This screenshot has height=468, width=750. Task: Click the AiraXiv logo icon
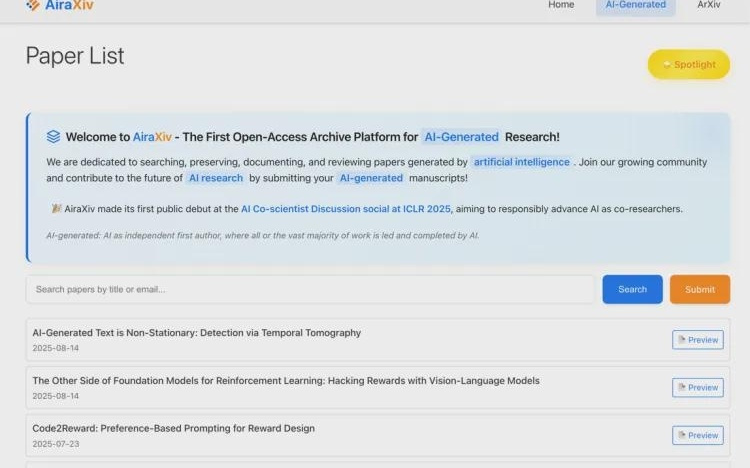point(33,5)
